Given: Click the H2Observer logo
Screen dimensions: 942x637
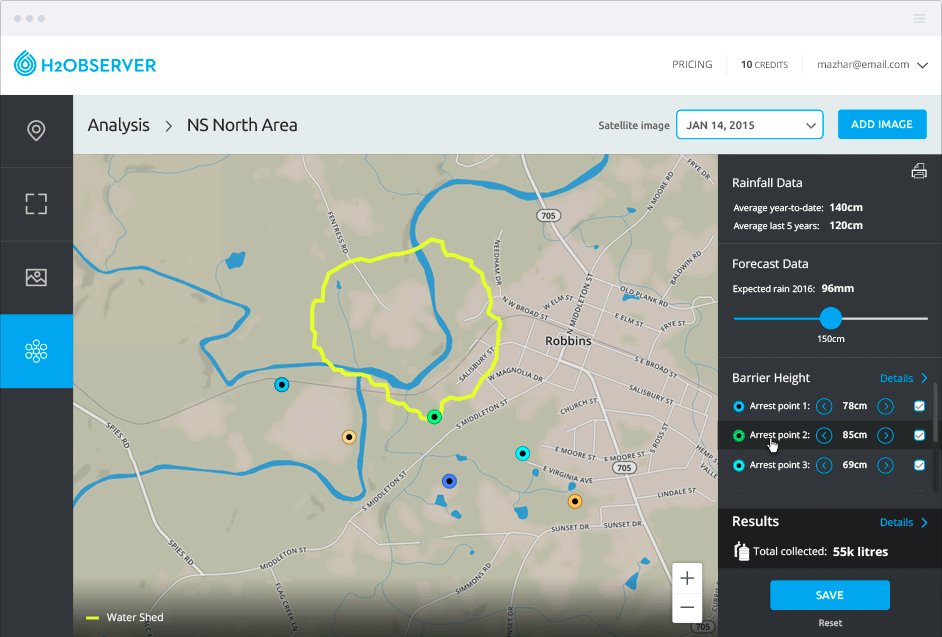Looking at the screenshot, I should coord(85,65).
